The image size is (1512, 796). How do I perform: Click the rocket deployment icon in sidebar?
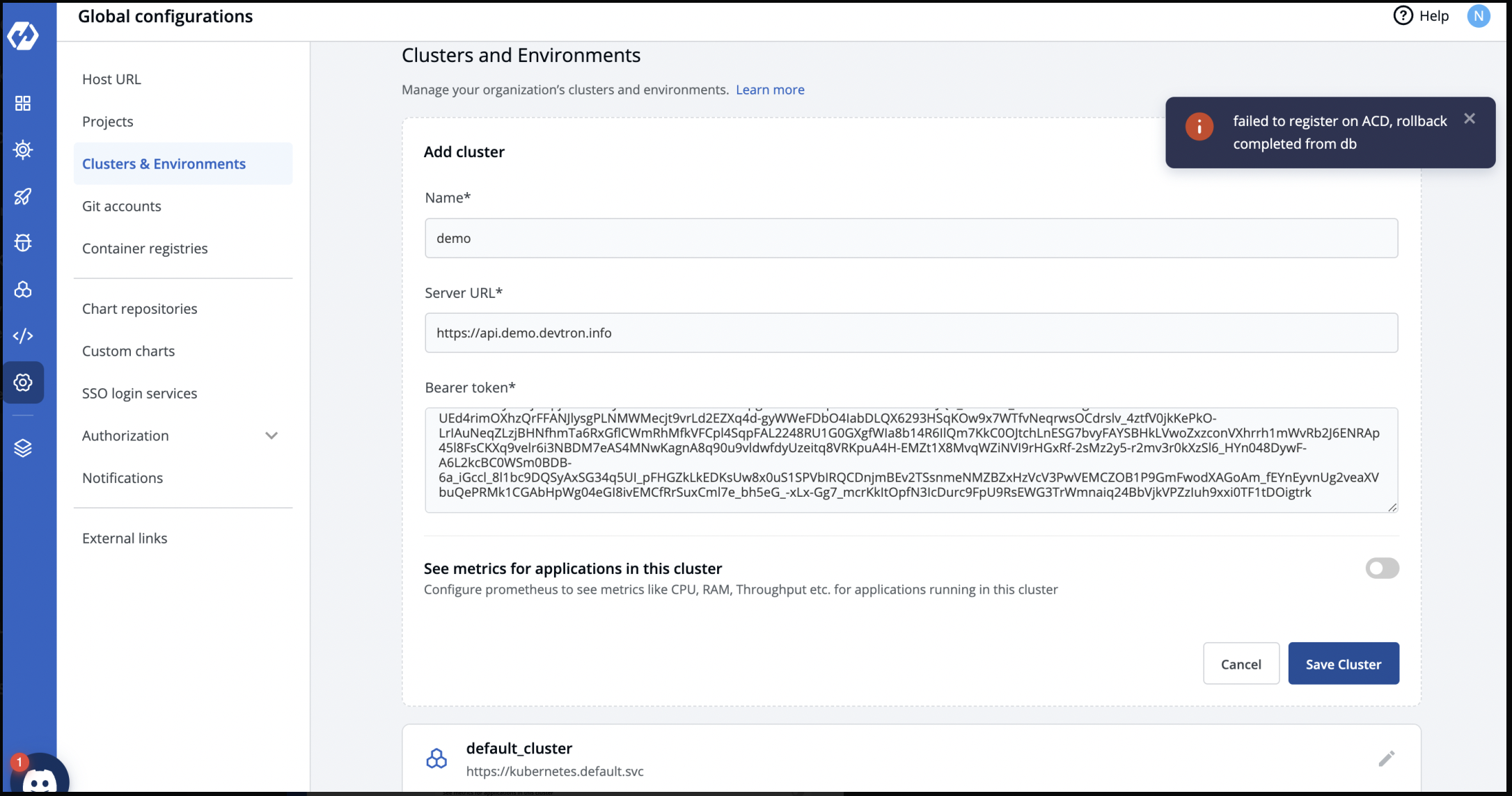point(23,196)
